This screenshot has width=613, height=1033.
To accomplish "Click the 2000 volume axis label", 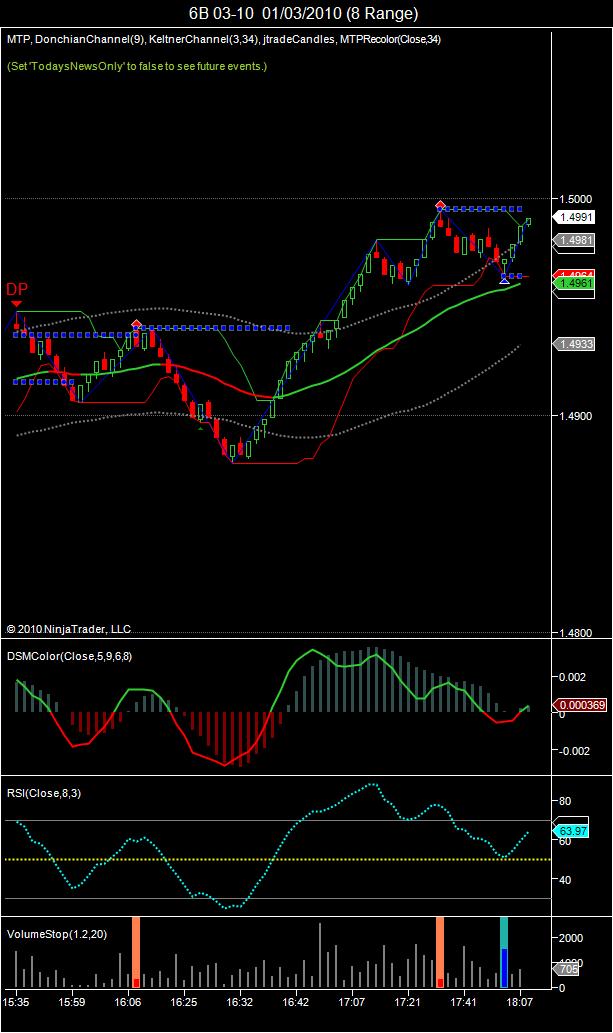I will (x=571, y=938).
